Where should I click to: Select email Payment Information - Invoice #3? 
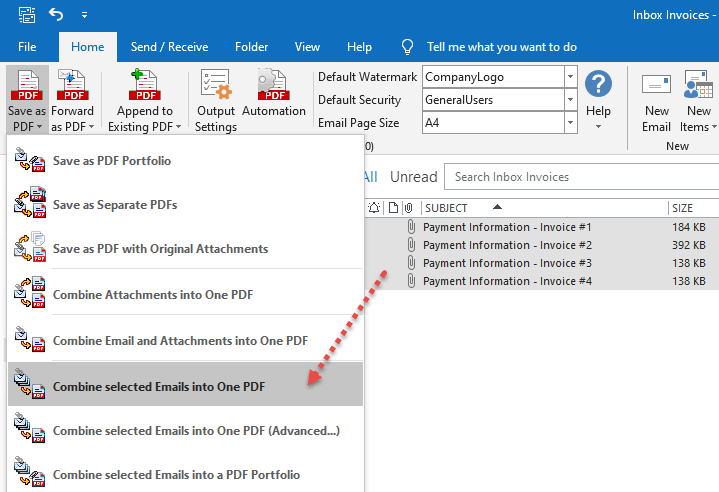click(x=507, y=263)
